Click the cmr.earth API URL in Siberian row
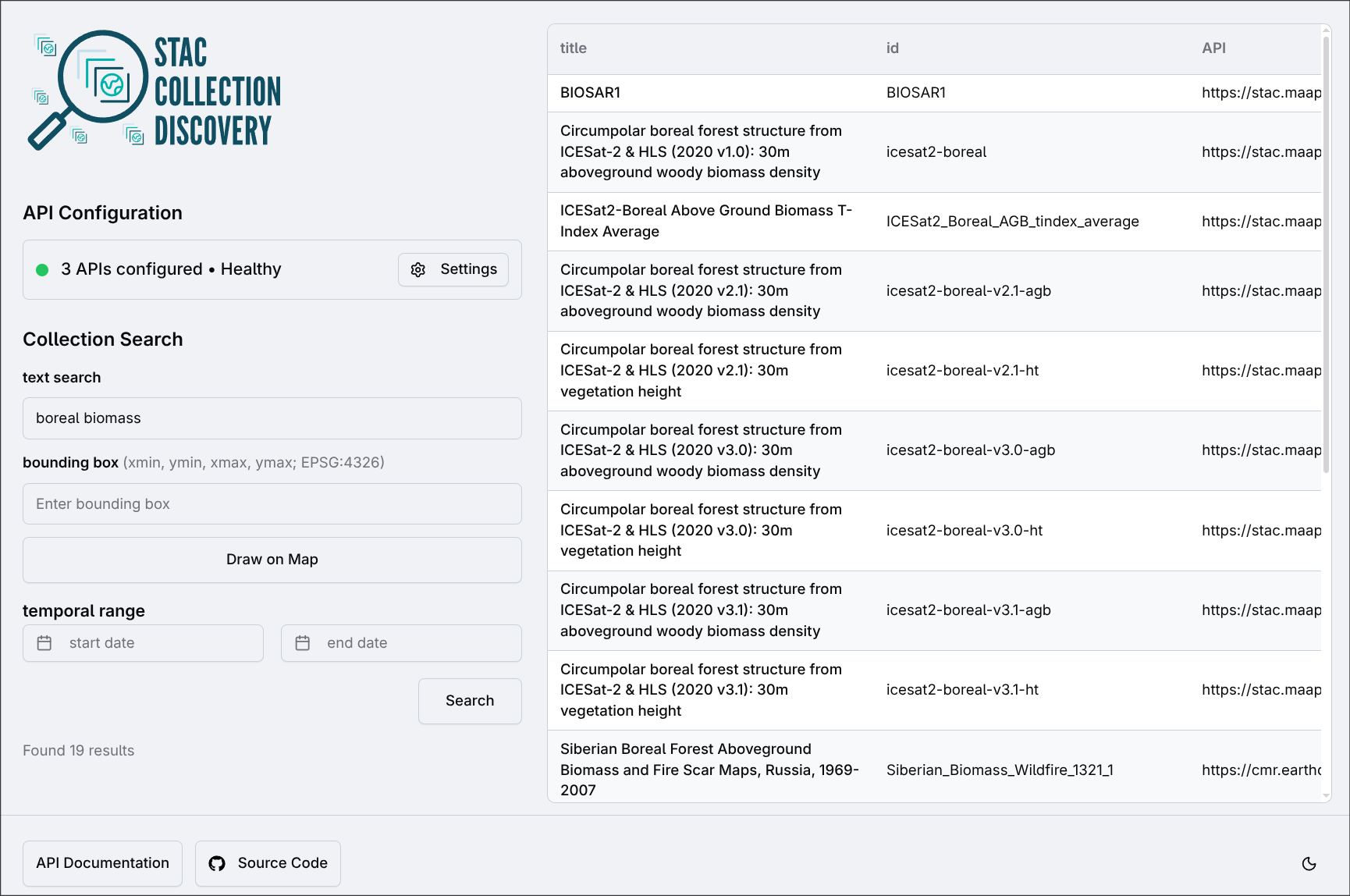The width and height of the screenshot is (1350, 896). pos(1261,770)
